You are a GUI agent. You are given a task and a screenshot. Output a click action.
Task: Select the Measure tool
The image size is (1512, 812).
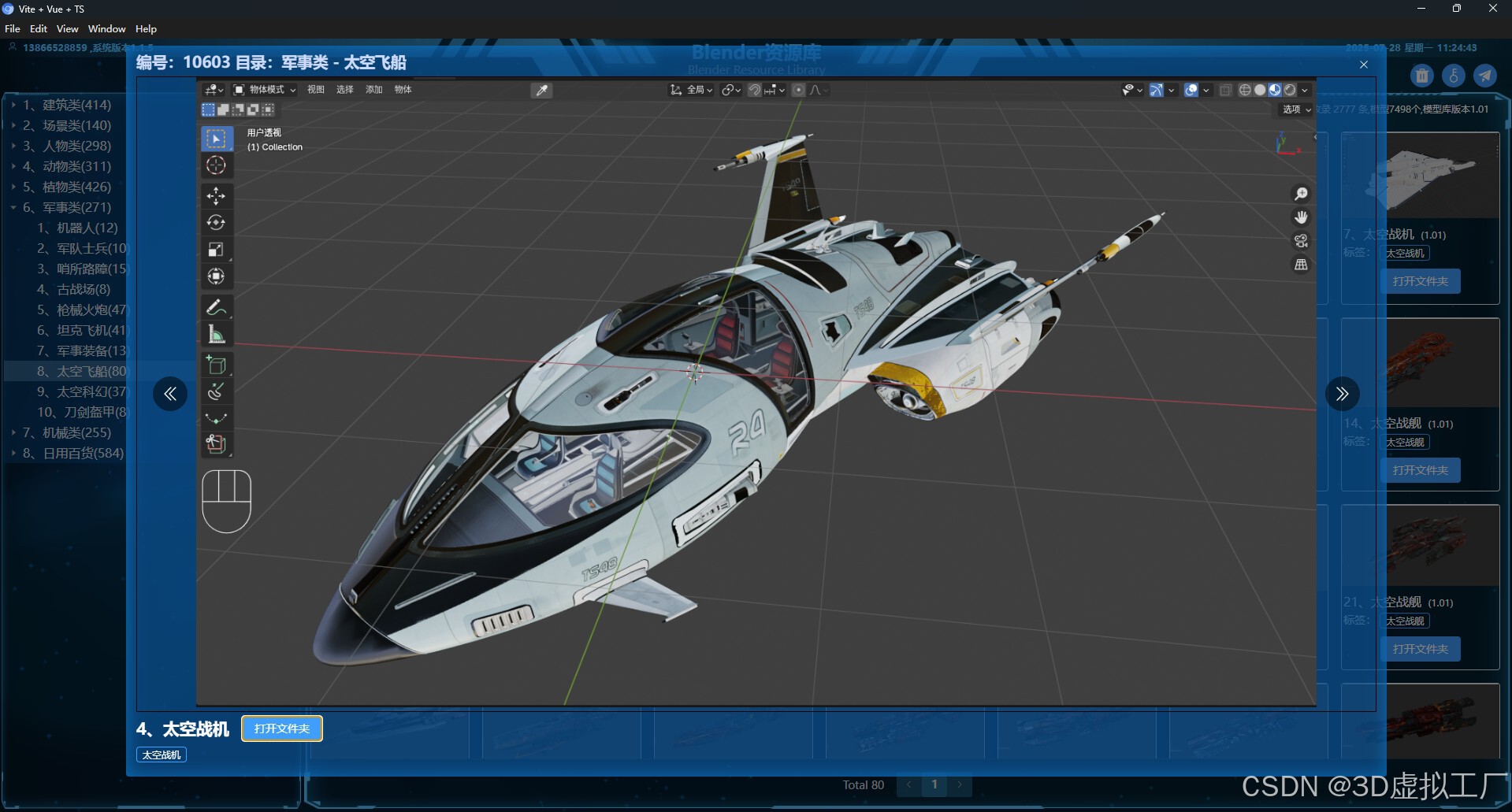(x=216, y=334)
